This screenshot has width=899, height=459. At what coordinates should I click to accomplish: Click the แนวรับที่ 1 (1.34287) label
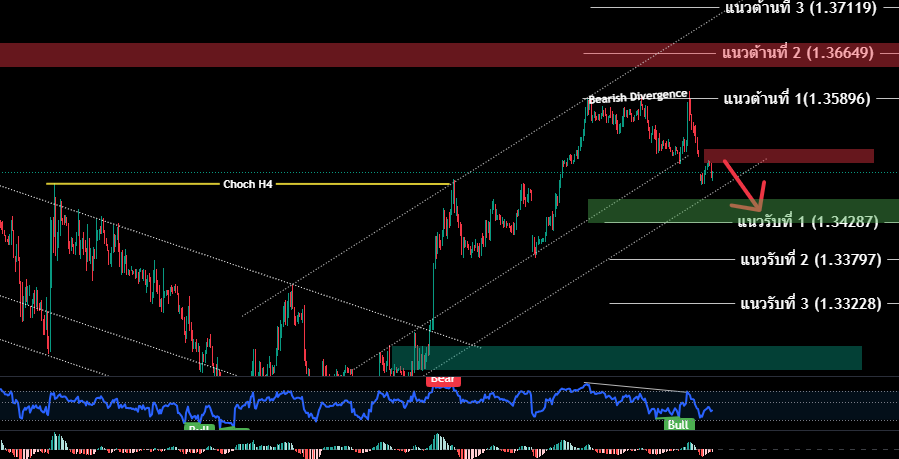point(808,221)
